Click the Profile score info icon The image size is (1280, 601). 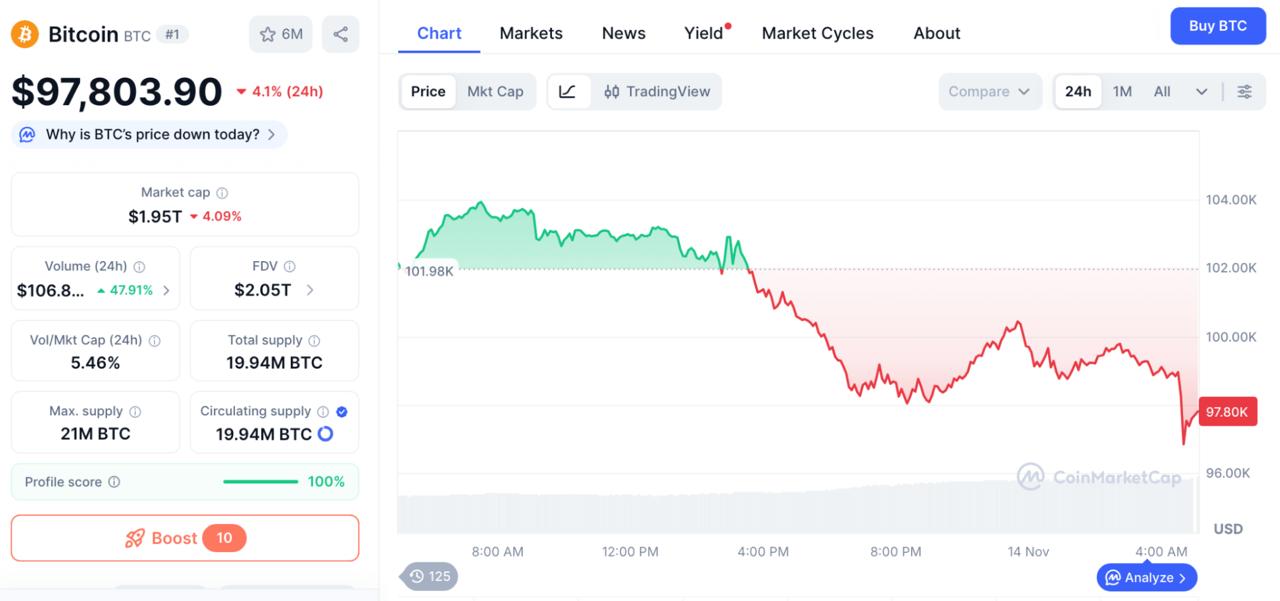114,482
